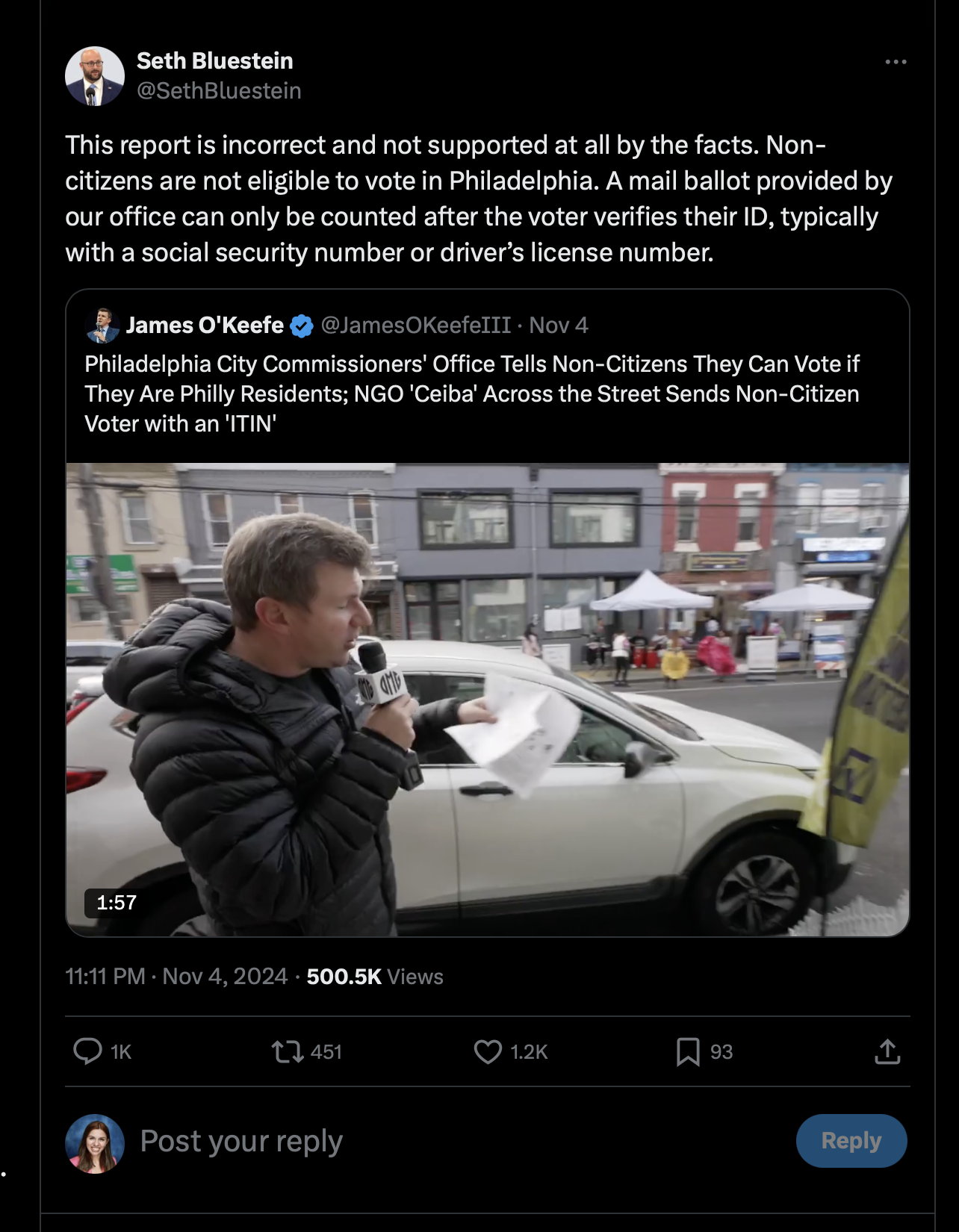Viewport: 959px width, 1232px height.
Task: Open the @JamesOKeefeIII handle
Action: [415, 326]
